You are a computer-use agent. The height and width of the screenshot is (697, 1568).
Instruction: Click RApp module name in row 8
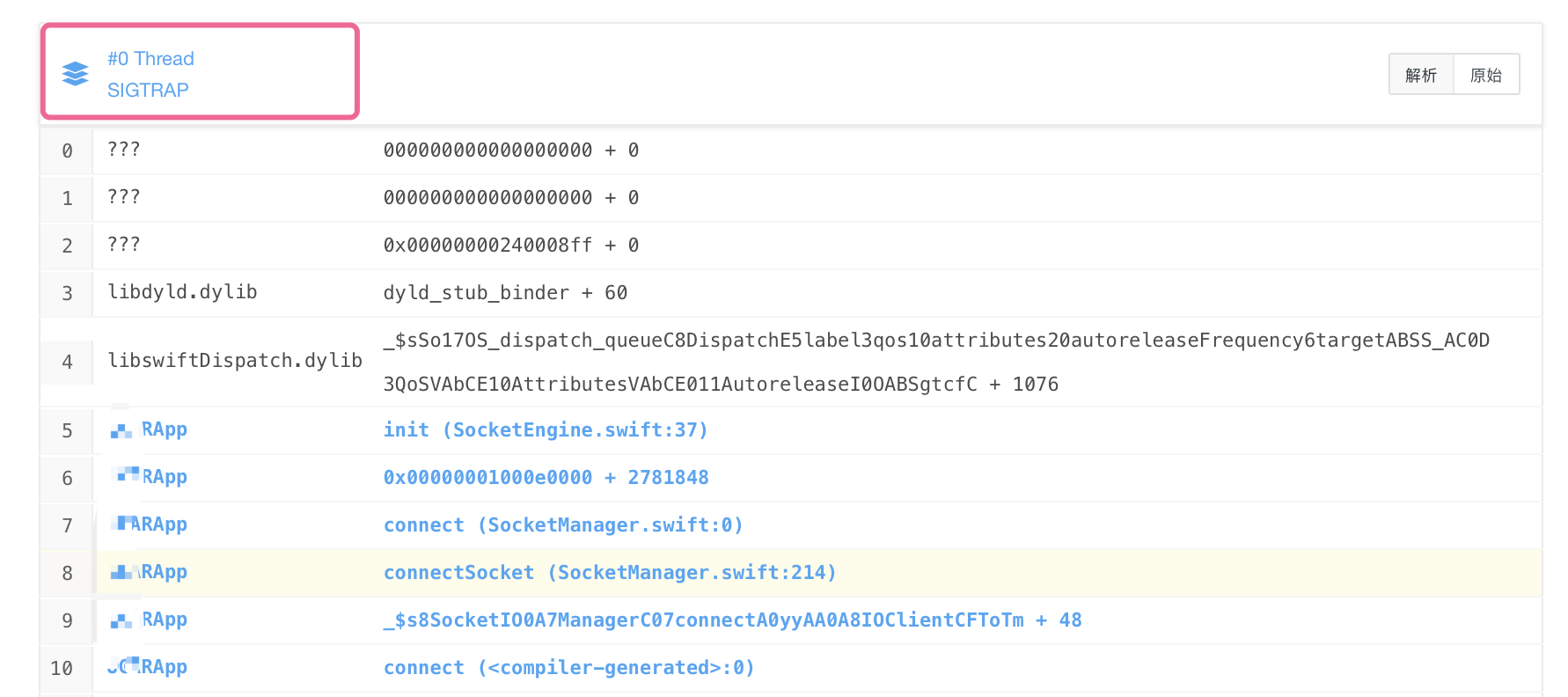click(165, 572)
